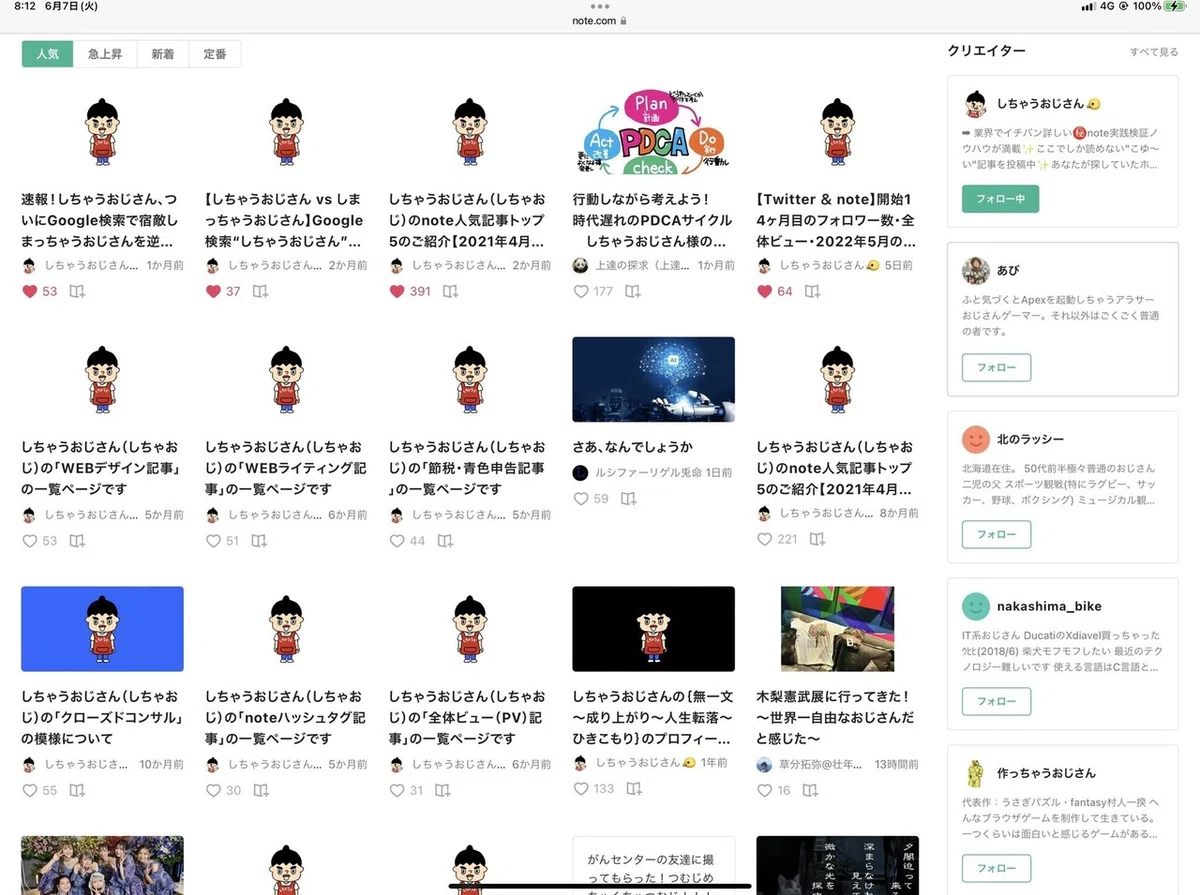The image size is (1200, 895).
Task: Click すべて見る link in クリエイター section
Action: [1154, 52]
